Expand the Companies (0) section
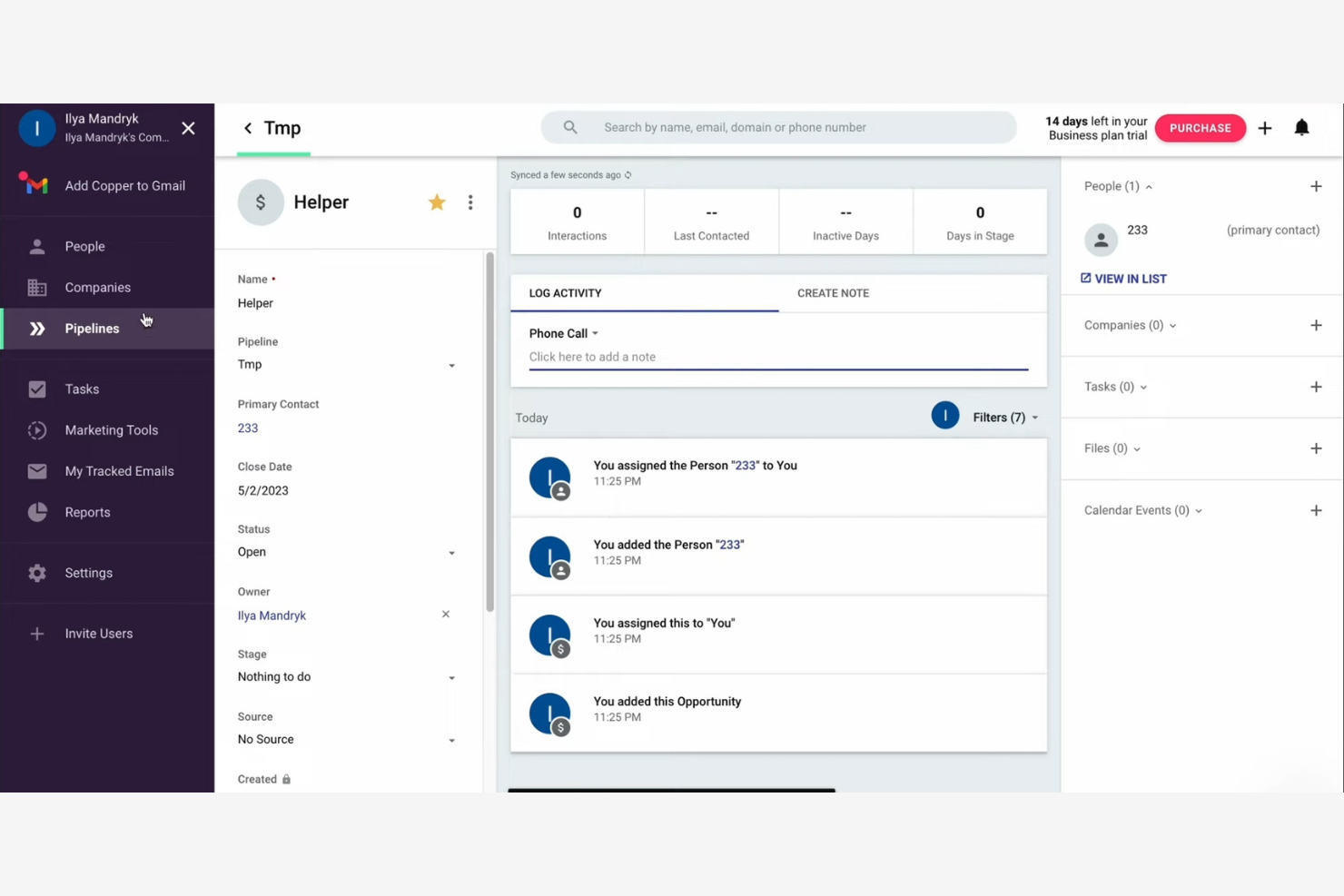Screen dimensions: 1344x896 (x=1131, y=325)
